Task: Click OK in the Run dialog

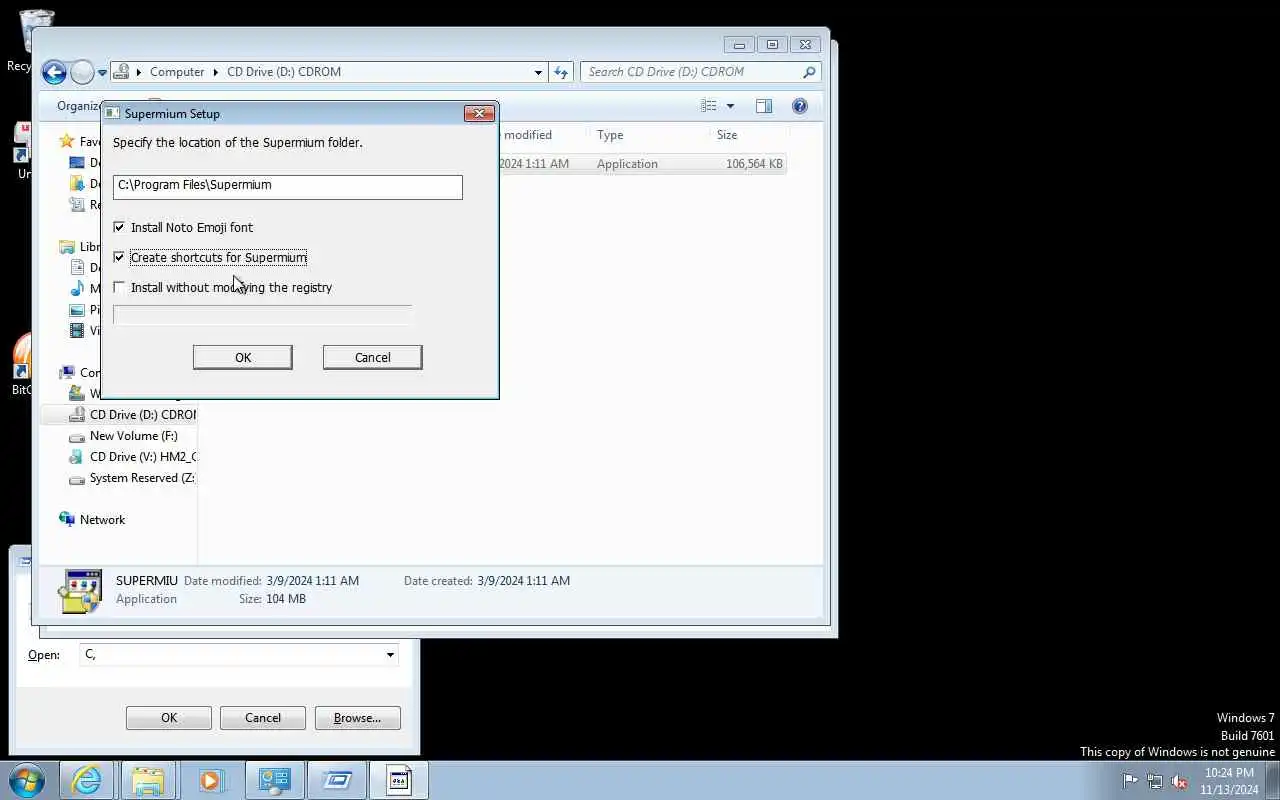Action: click(x=169, y=718)
